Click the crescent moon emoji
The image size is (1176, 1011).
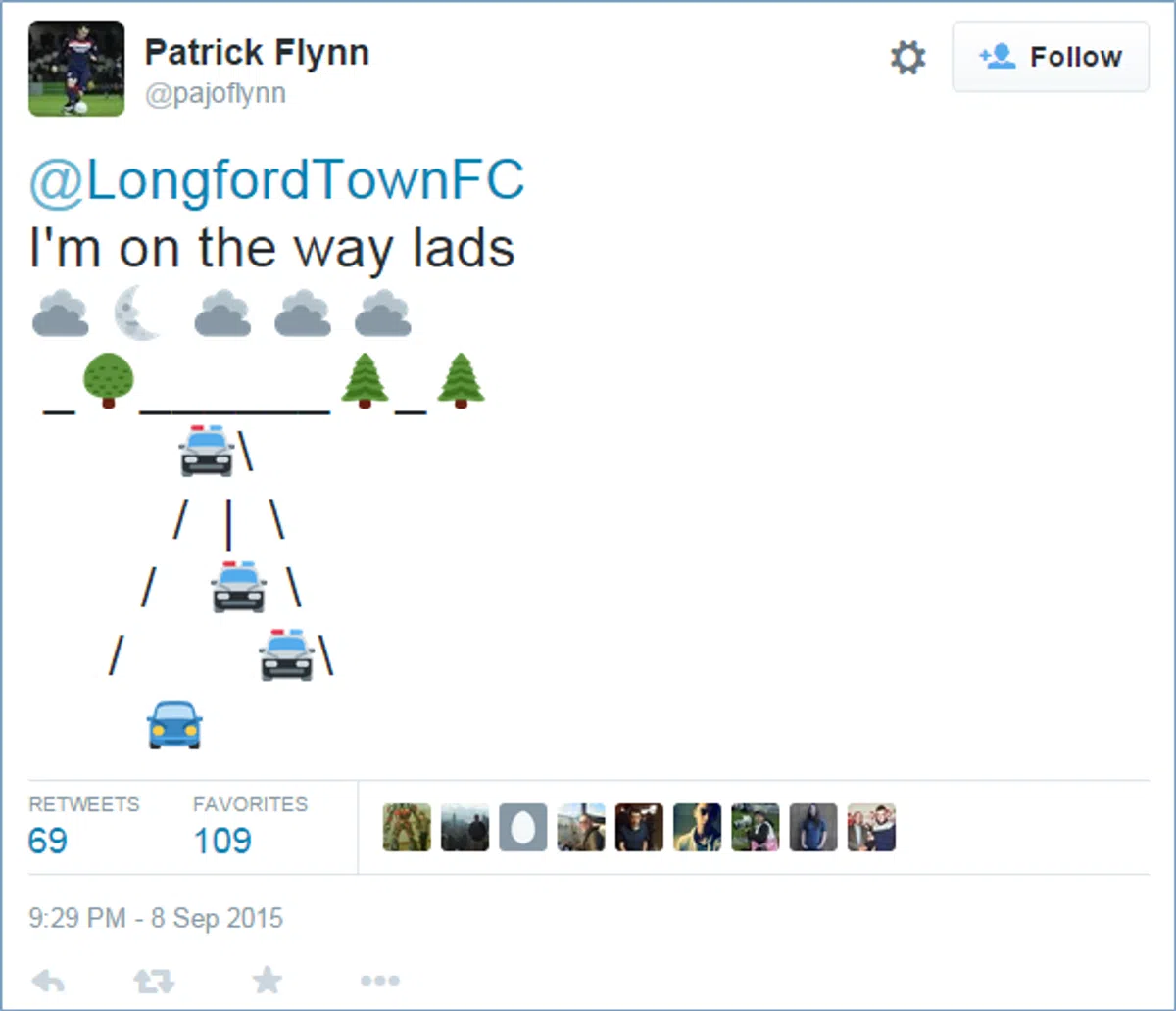pyautogui.click(x=137, y=313)
